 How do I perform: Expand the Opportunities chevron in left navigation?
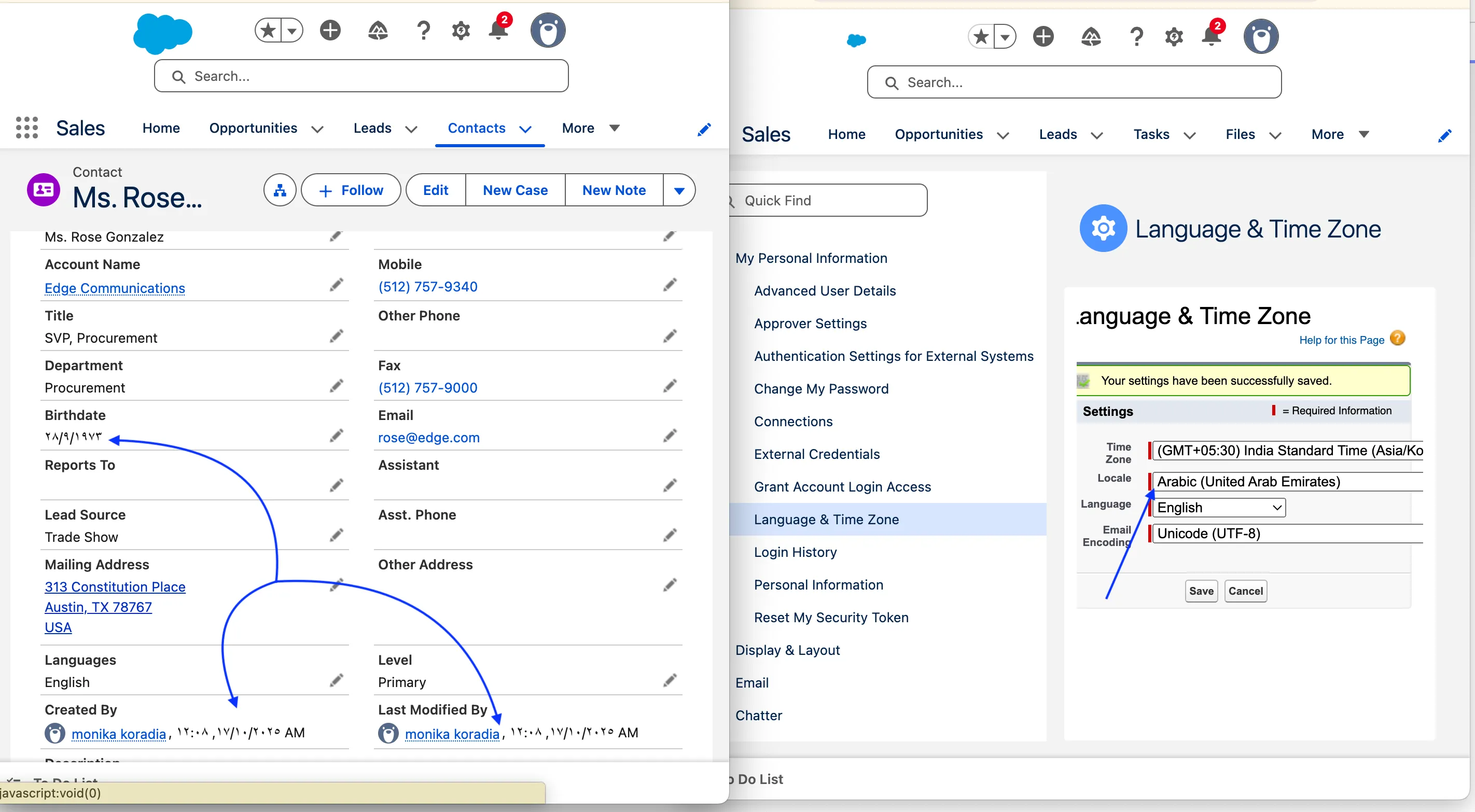coord(317,129)
